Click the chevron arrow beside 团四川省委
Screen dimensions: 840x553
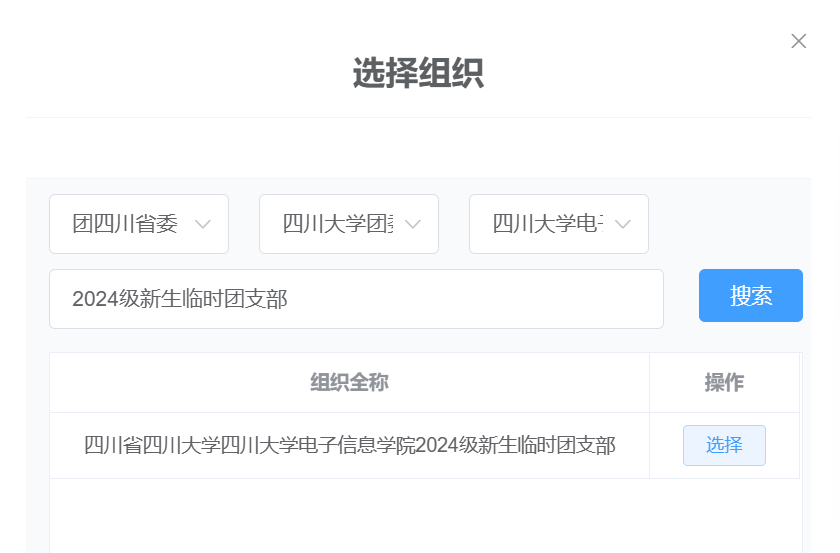click(x=203, y=224)
